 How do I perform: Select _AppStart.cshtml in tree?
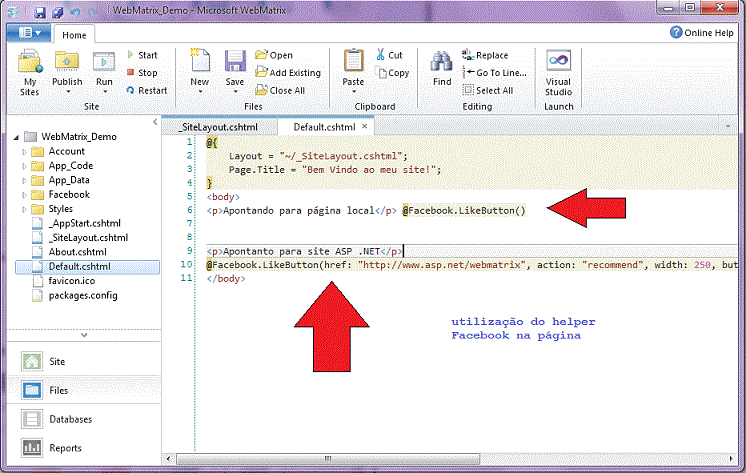84,223
